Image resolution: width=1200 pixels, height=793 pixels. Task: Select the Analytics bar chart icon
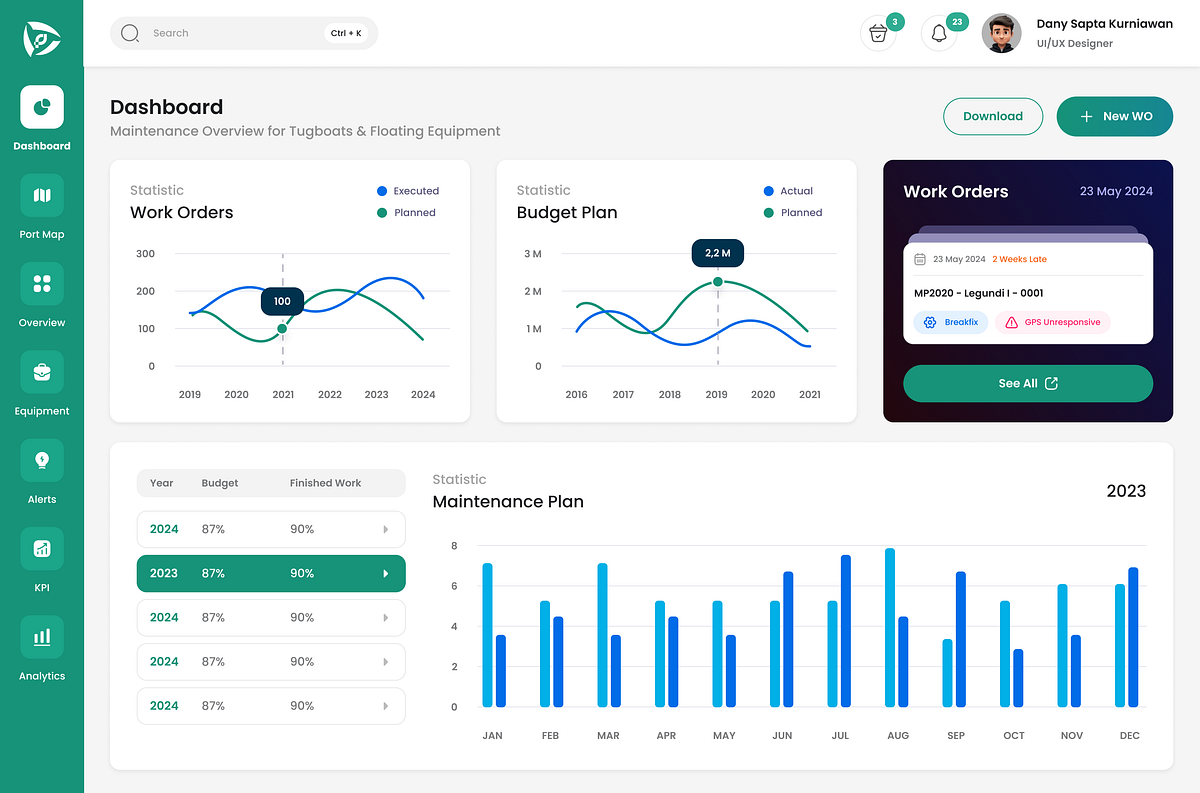click(42, 637)
